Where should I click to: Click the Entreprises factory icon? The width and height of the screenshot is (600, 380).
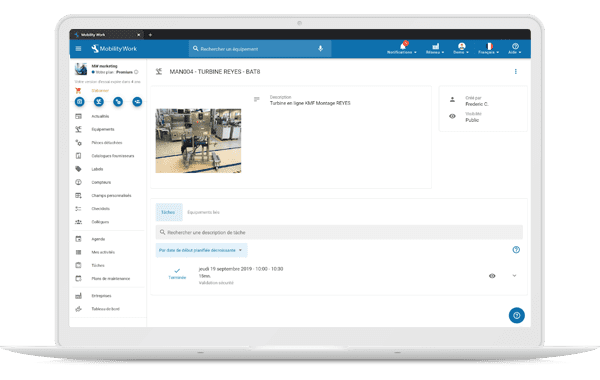point(78,296)
